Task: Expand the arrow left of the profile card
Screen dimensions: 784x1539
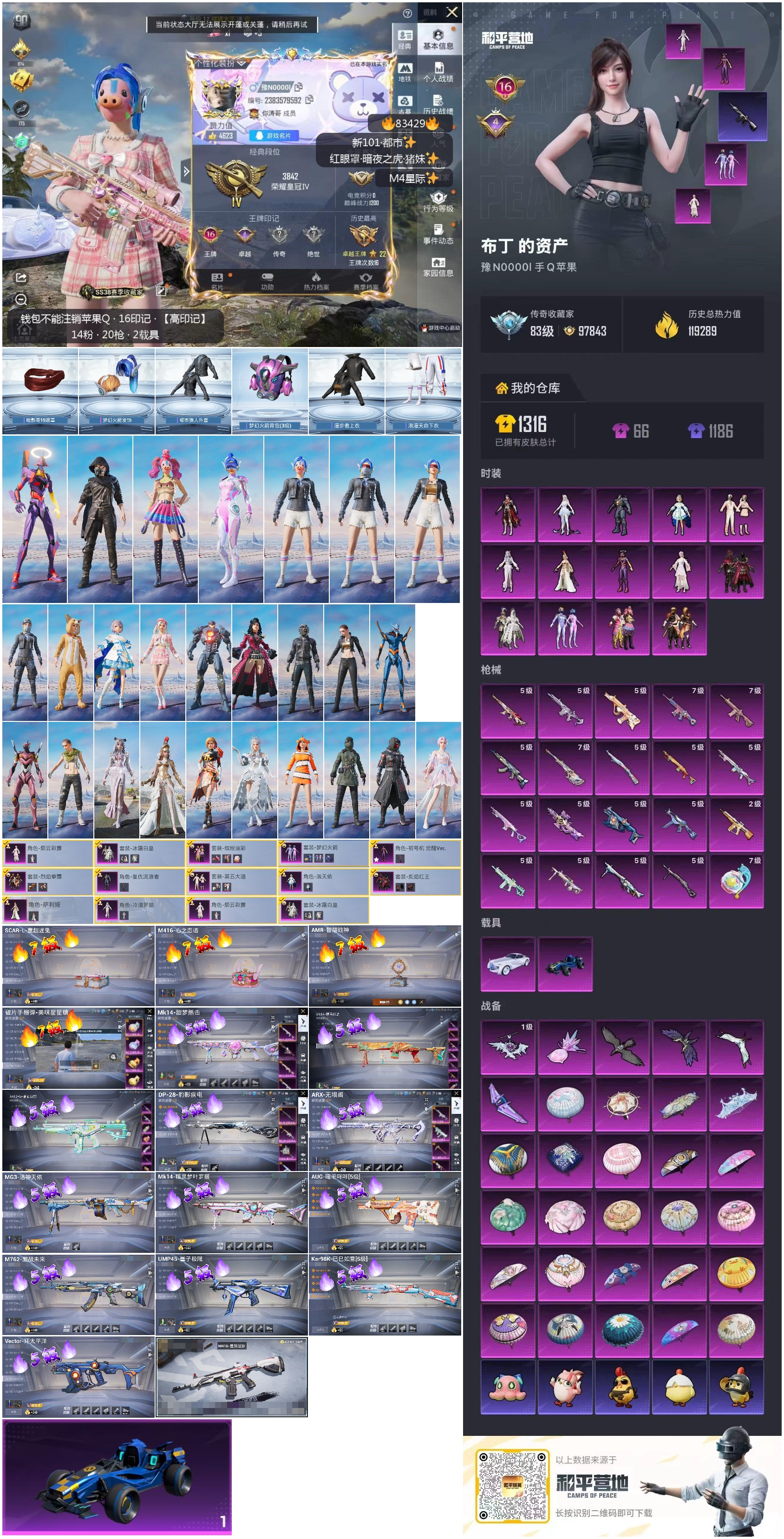Action: tap(186, 171)
